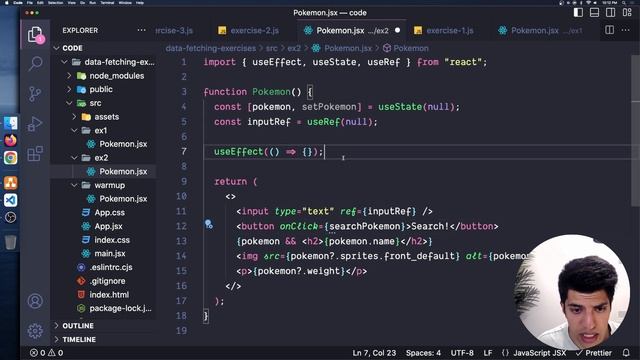Screen dimensions: 640x360
Task: Open the notifications bell in status bar
Action: 626,353
